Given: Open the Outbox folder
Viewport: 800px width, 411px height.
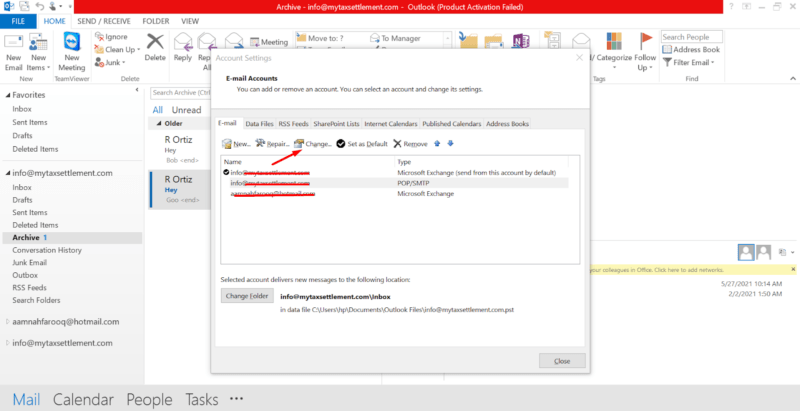Looking at the screenshot, I should click(25, 275).
